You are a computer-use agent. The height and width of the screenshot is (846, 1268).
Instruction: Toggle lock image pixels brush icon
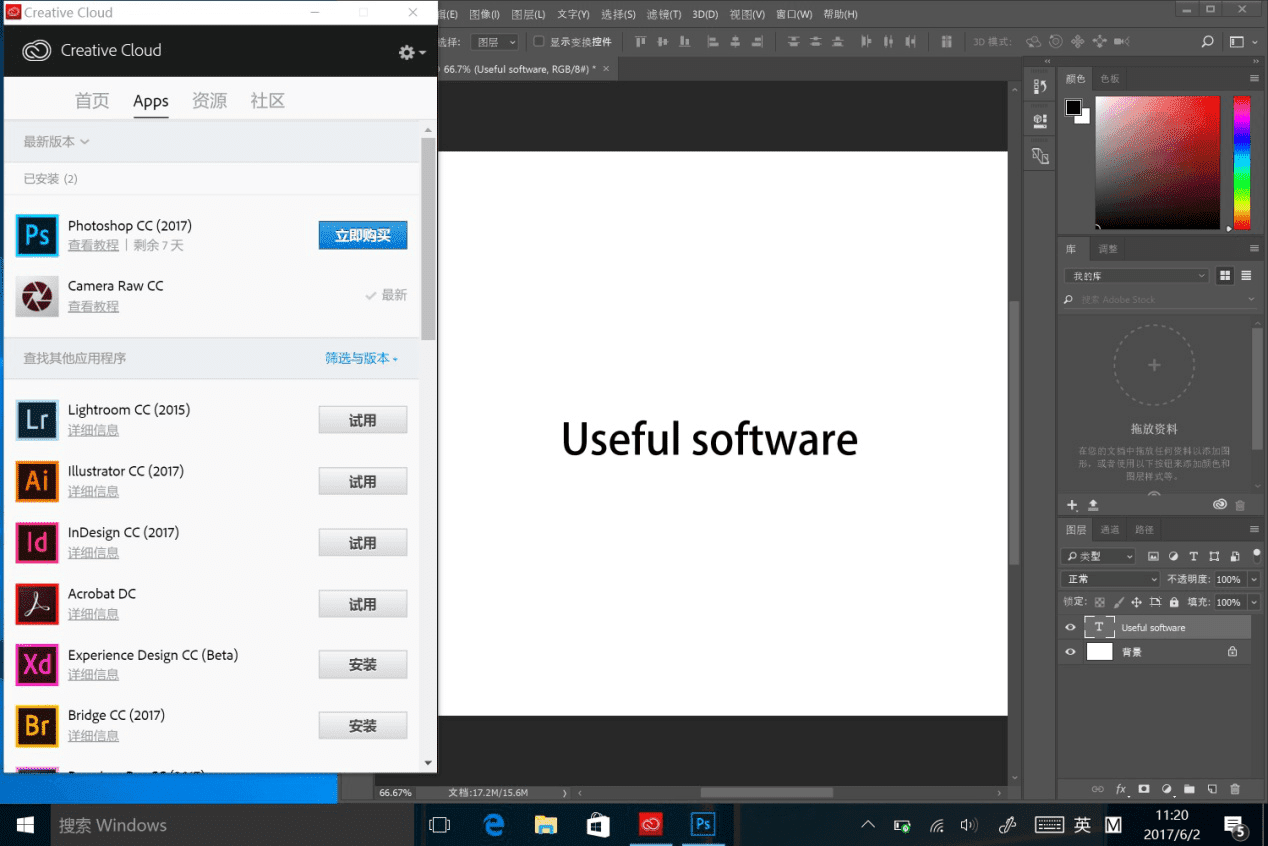[1118, 602]
